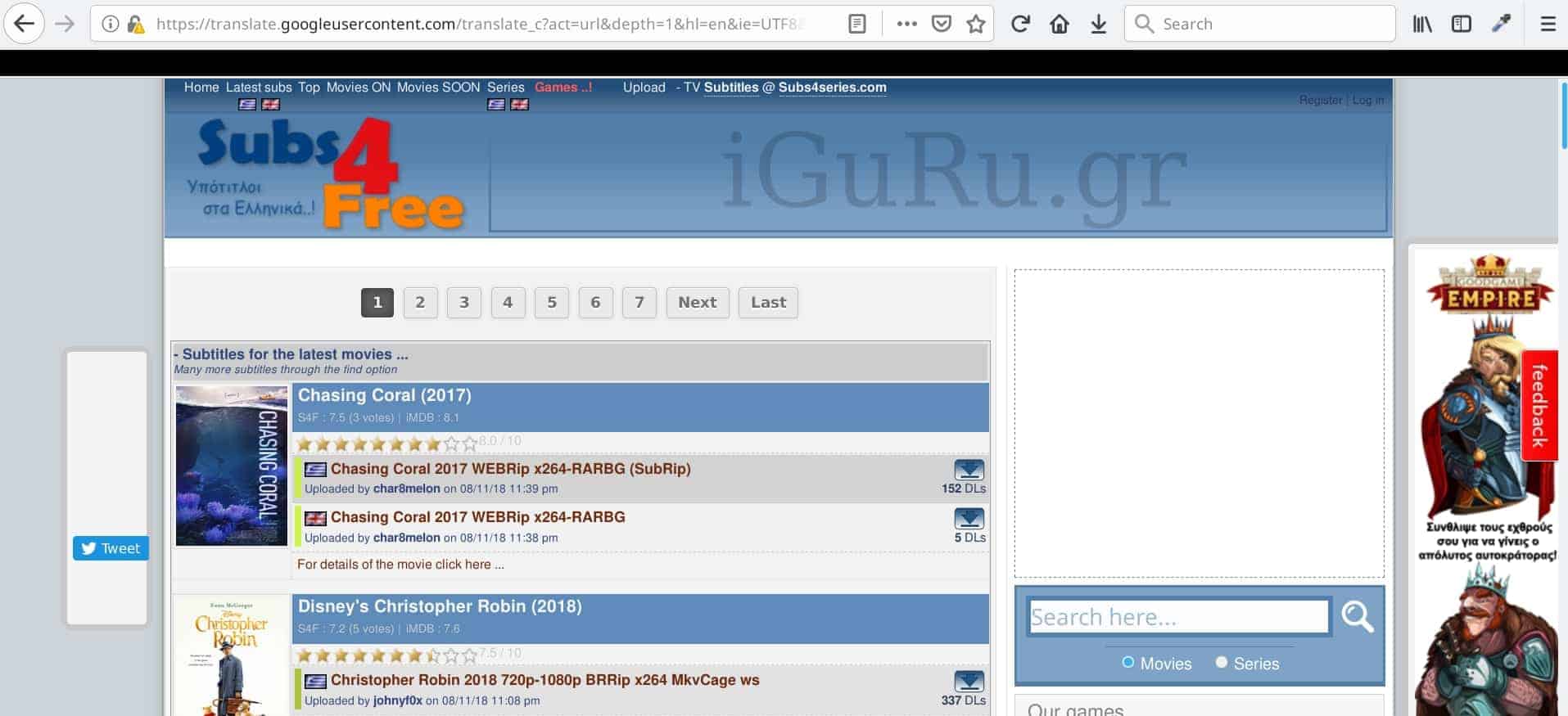Select the Movies search radio option
The height and width of the screenshot is (716, 1568).
point(1128,662)
